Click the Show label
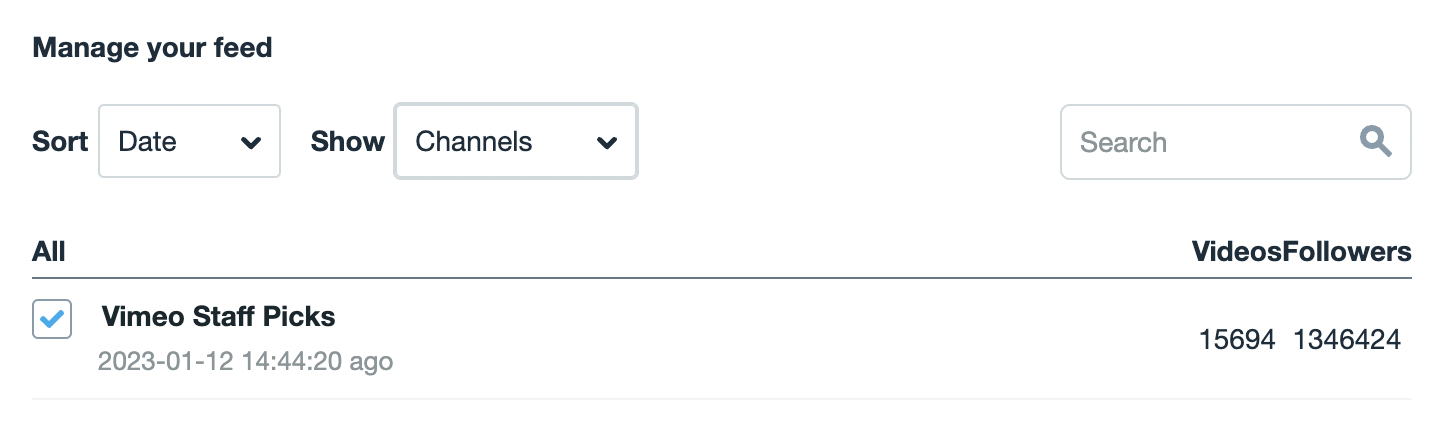This screenshot has height=438, width=1450. coord(347,142)
